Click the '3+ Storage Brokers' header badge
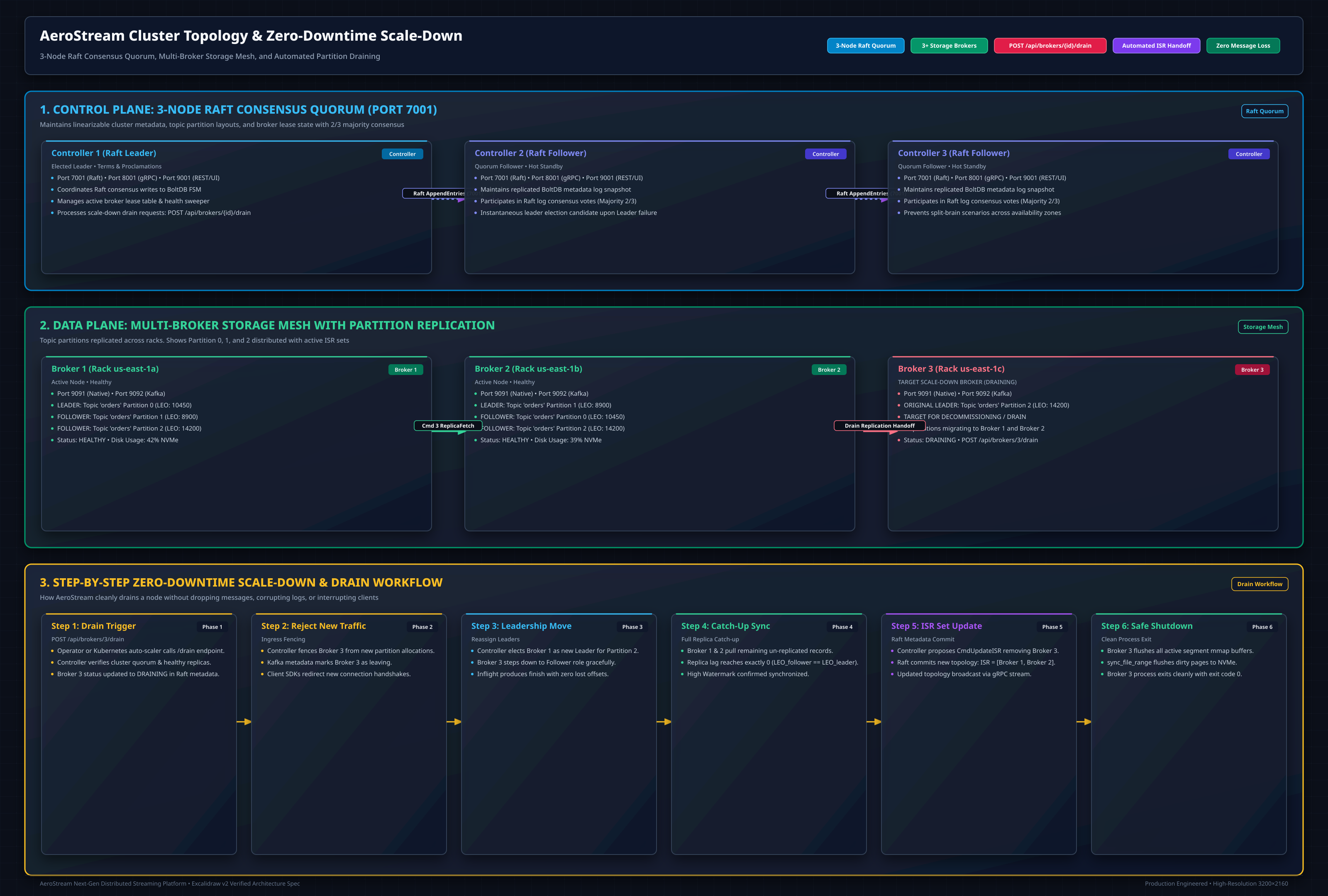The height and width of the screenshot is (896, 1328). click(x=949, y=46)
